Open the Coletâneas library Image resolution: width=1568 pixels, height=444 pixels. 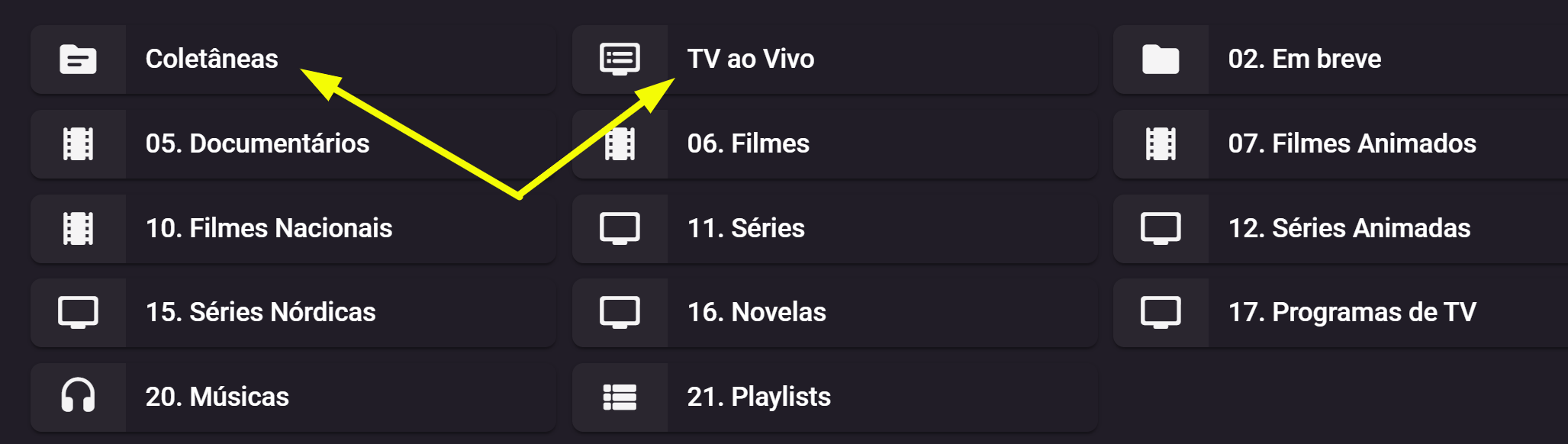coord(212,60)
